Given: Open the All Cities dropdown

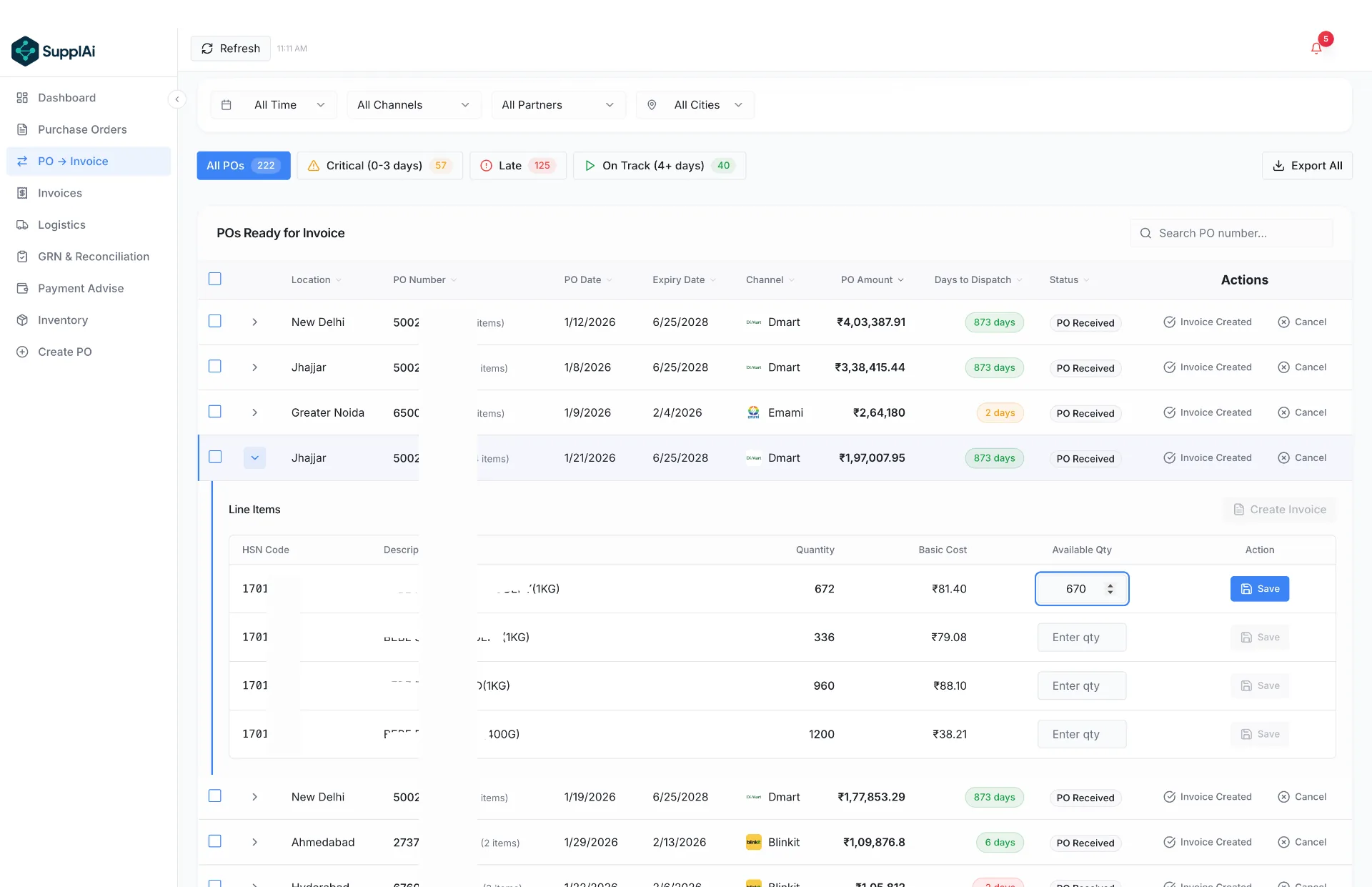Looking at the screenshot, I should (695, 105).
